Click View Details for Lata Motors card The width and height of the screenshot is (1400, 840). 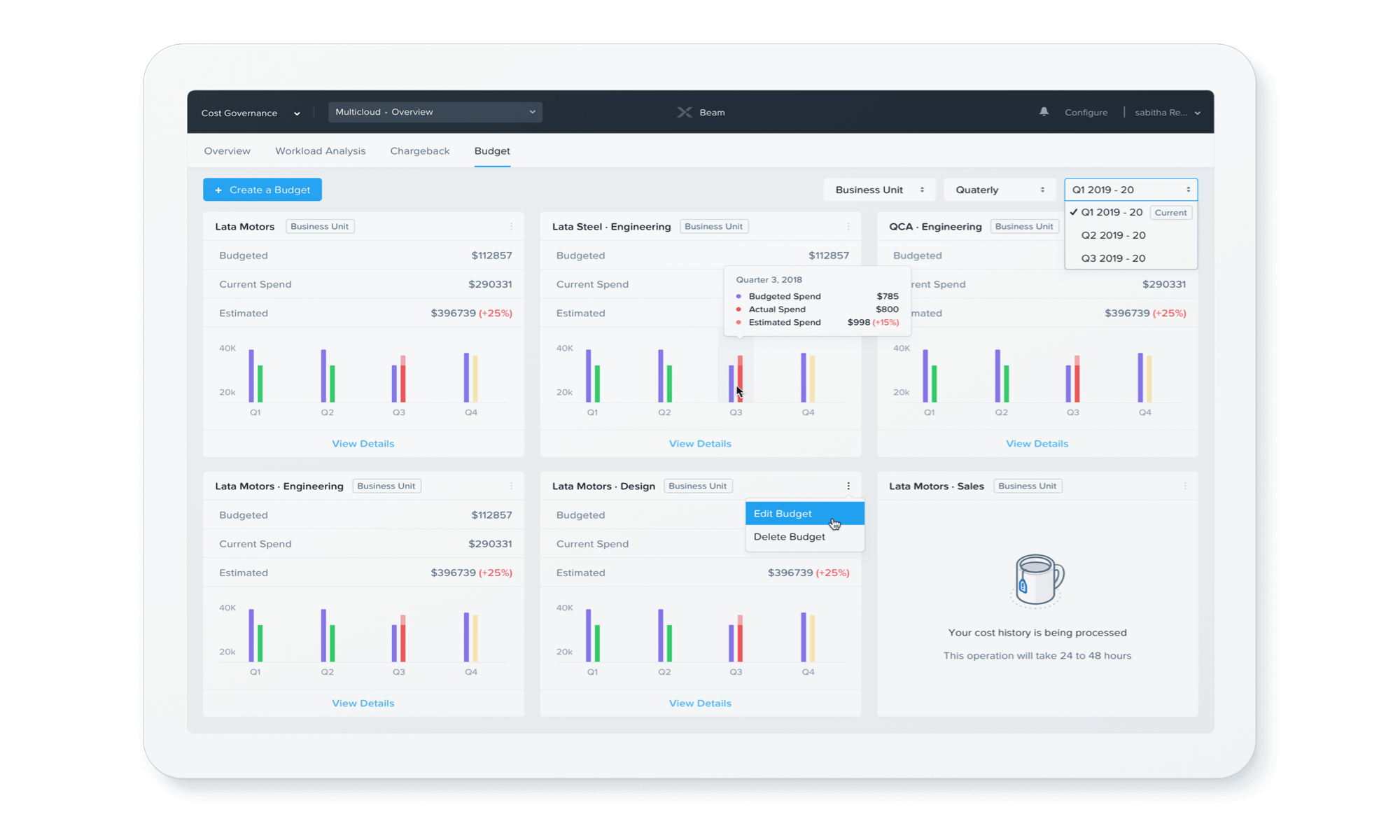(363, 443)
